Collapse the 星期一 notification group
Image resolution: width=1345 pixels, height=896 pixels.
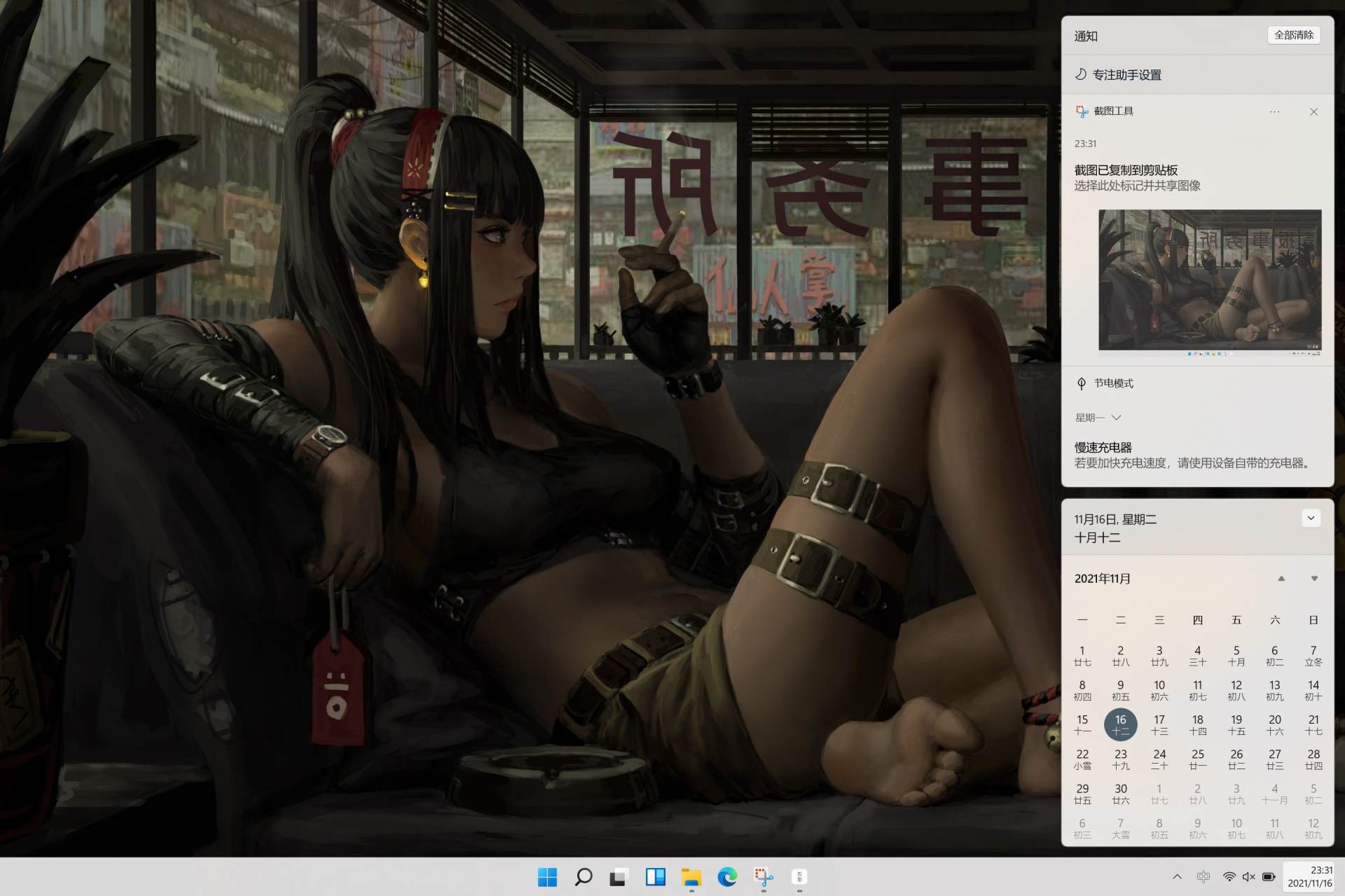coord(1098,418)
